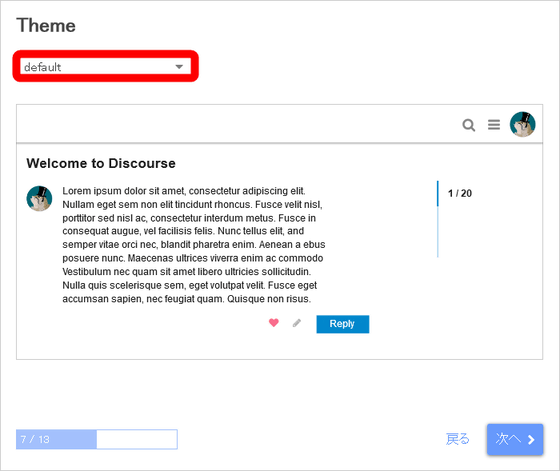The height and width of the screenshot is (471, 560).
Task: Click the 1 / 20 post counter
Action: coord(460,194)
